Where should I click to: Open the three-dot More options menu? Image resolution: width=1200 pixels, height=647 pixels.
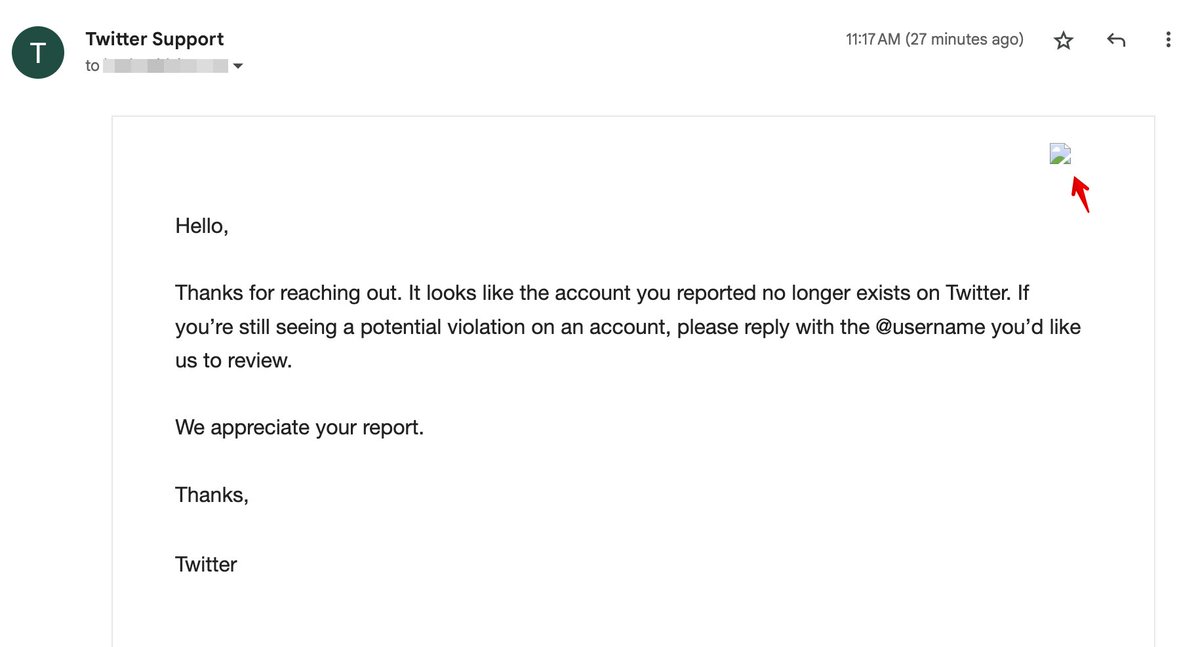[1167, 40]
